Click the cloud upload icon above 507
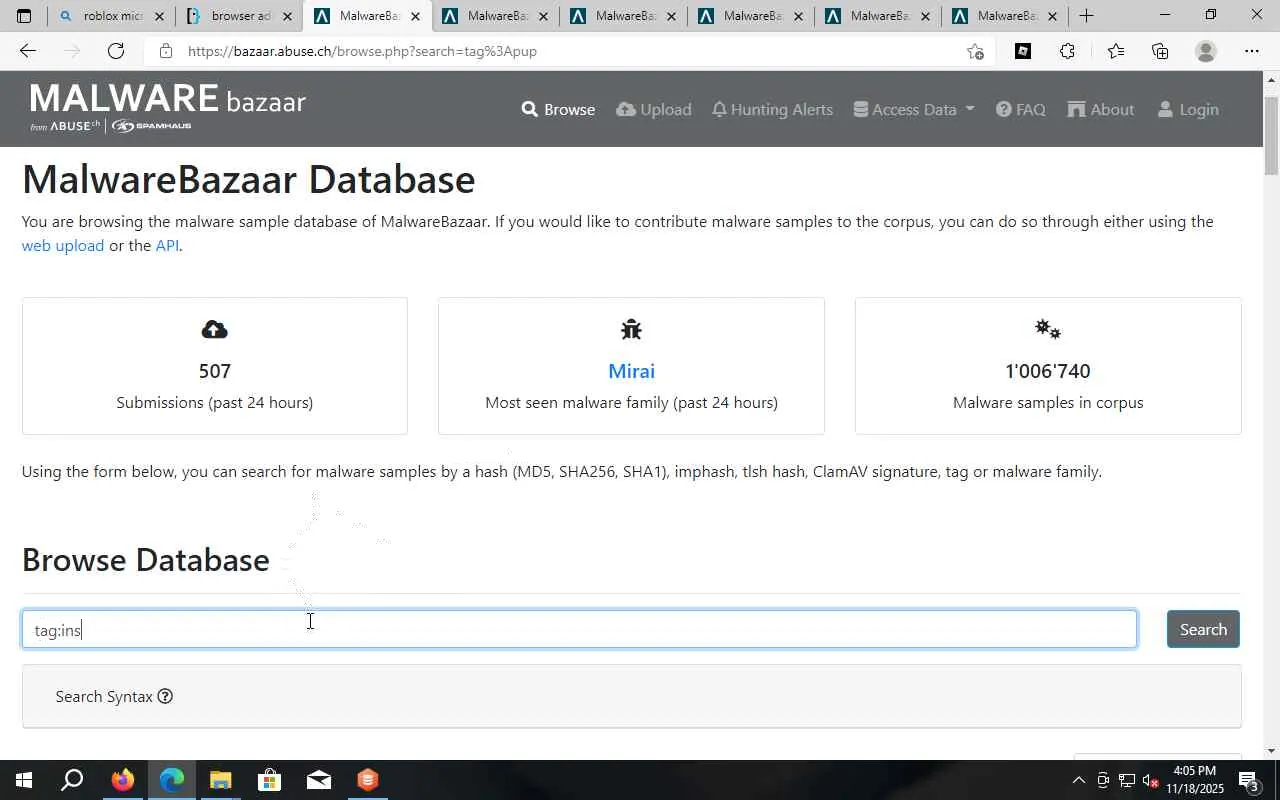1280x800 pixels. click(215, 330)
